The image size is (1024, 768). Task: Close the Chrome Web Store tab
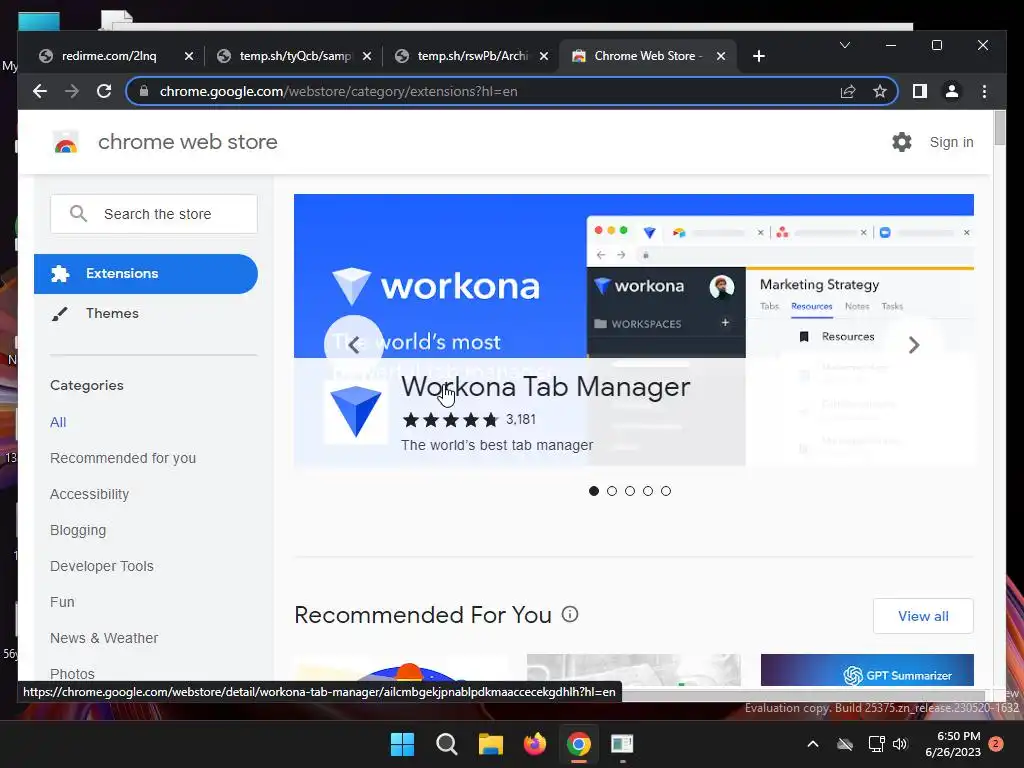click(721, 56)
